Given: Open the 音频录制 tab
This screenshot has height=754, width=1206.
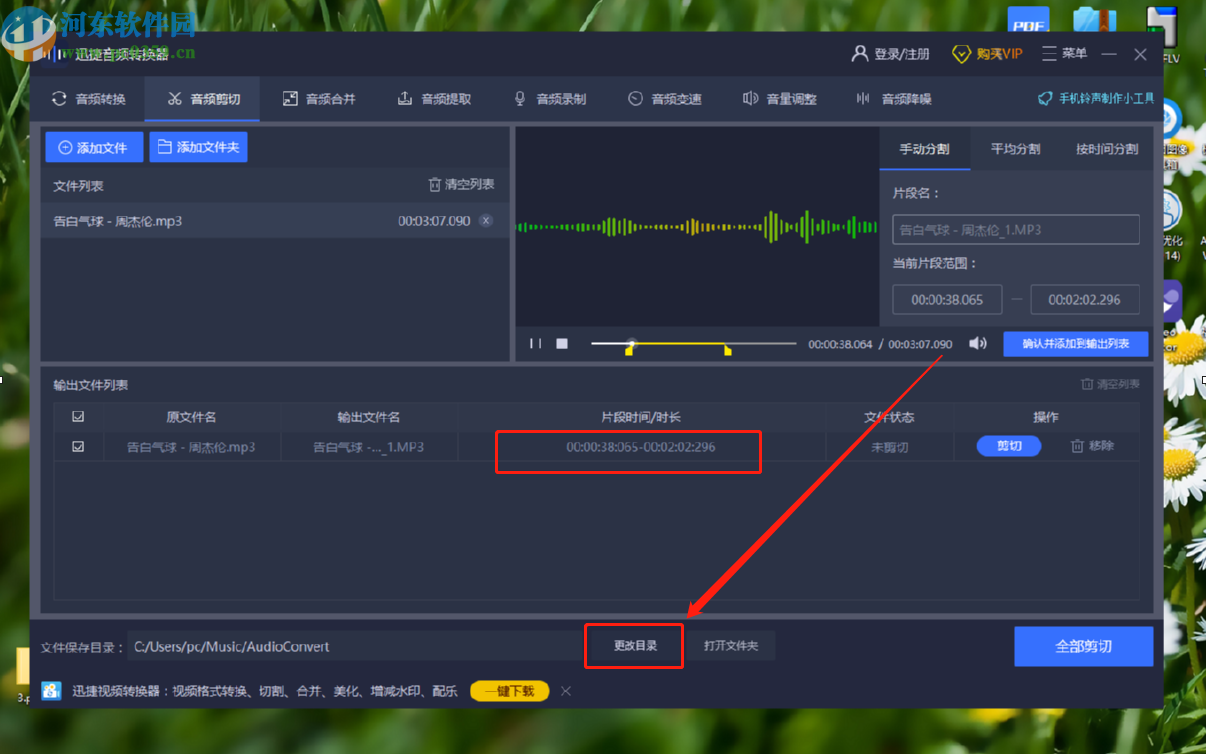Looking at the screenshot, I should [549, 99].
